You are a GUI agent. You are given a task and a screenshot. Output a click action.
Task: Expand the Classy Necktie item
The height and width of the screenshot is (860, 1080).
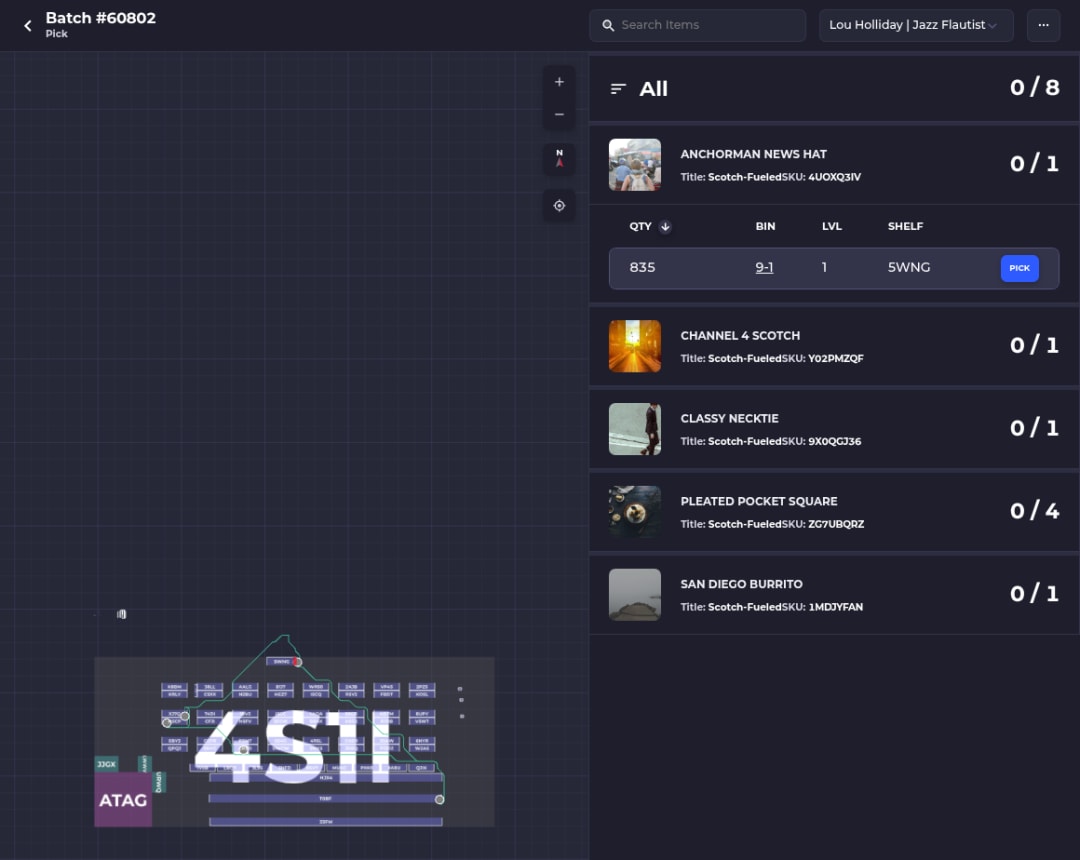tap(833, 429)
